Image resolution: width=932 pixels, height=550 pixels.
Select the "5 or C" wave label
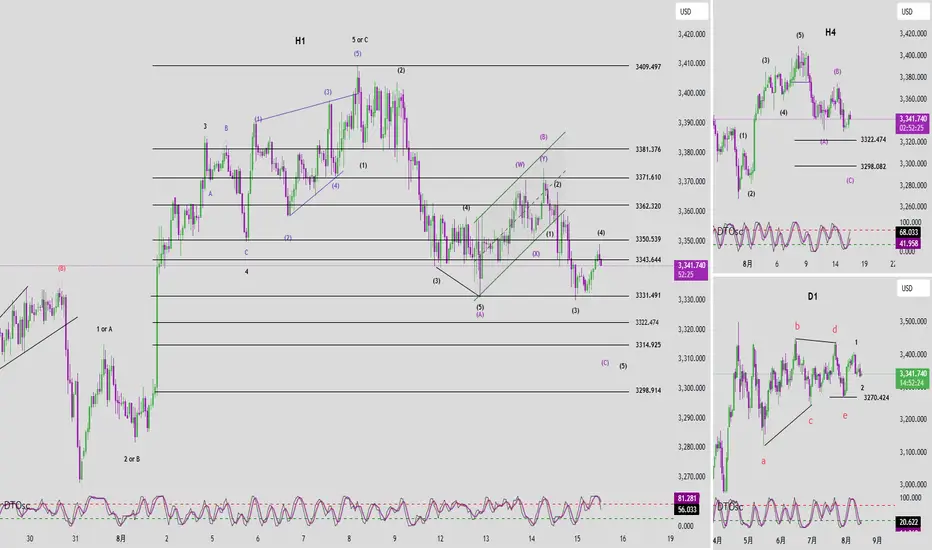coord(360,40)
